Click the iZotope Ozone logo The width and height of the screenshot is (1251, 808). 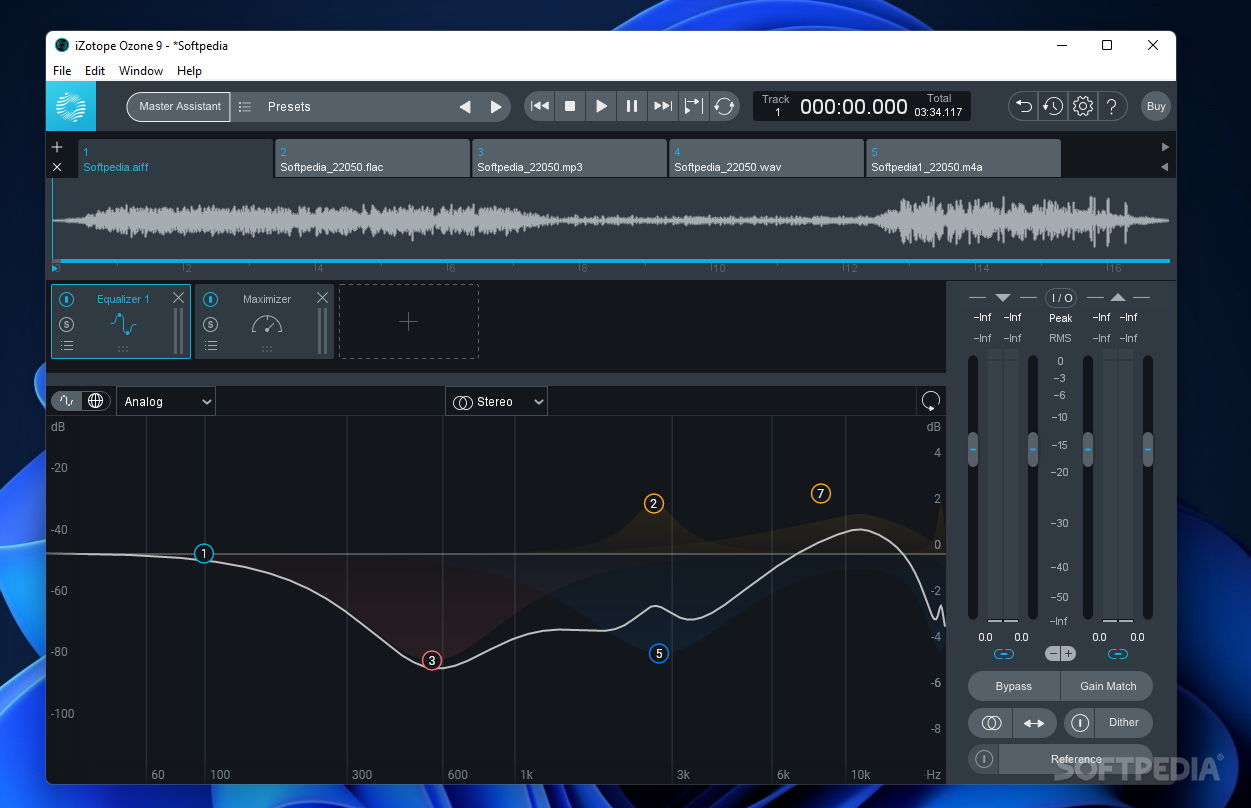[x=71, y=106]
